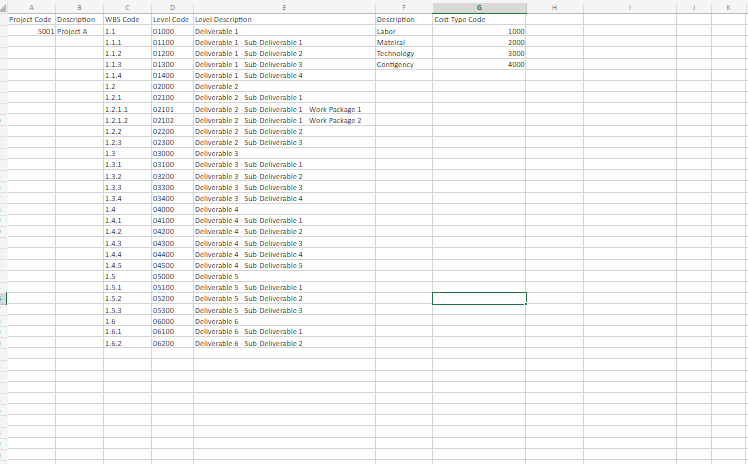Select the 'Deliverable 6' cell
The image size is (748, 464).
(284, 321)
